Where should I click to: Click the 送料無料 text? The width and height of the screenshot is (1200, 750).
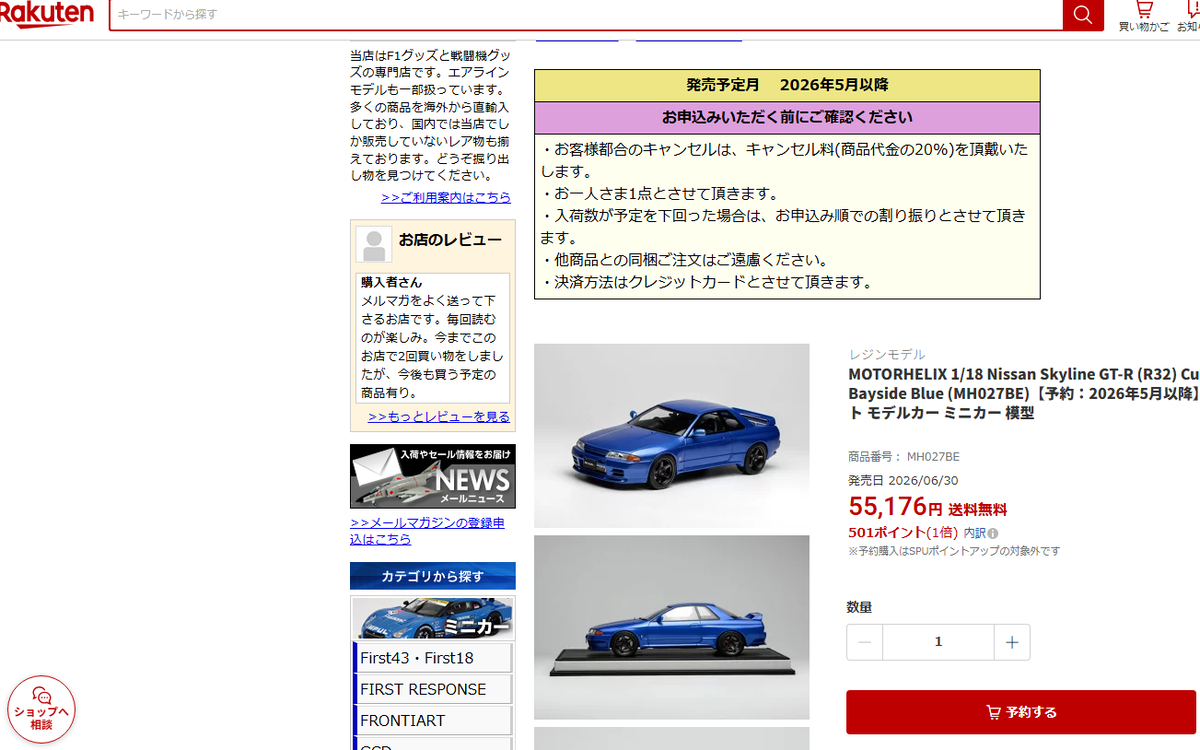[978, 509]
